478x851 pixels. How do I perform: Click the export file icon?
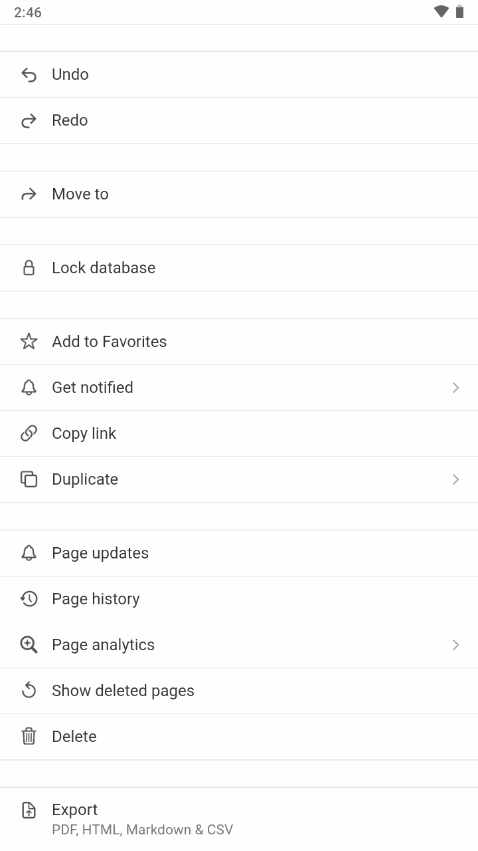point(29,810)
